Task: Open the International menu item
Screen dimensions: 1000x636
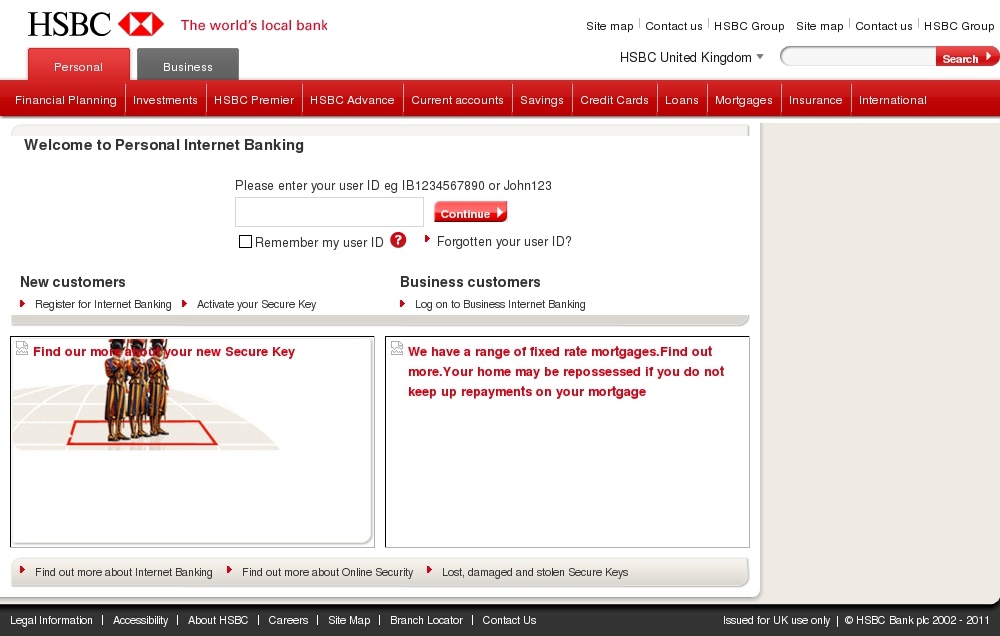Action: pyautogui.click(x=893, y=100)
